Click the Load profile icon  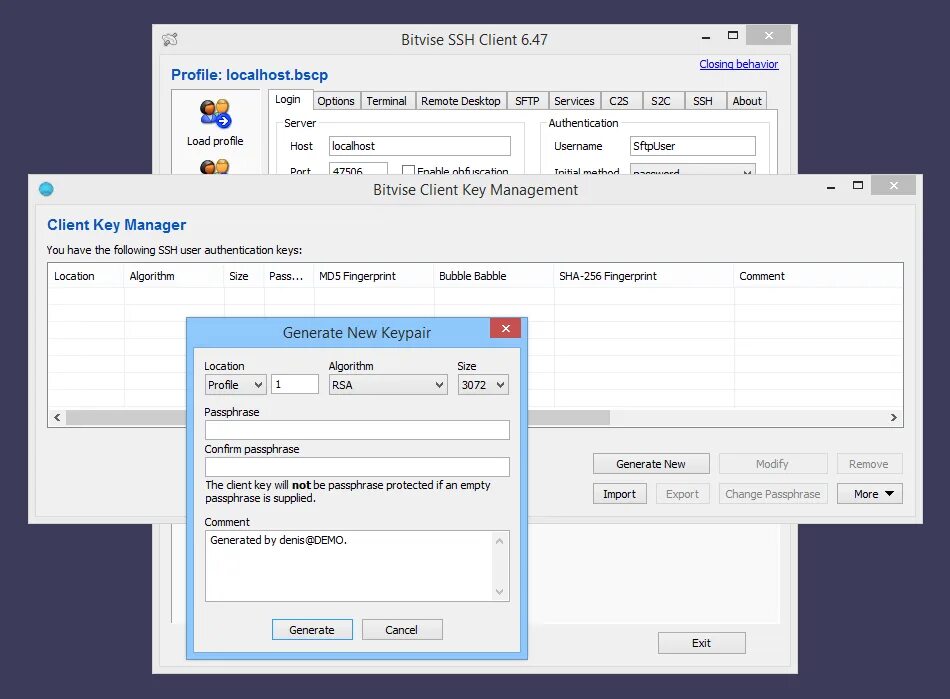[214, 114]
